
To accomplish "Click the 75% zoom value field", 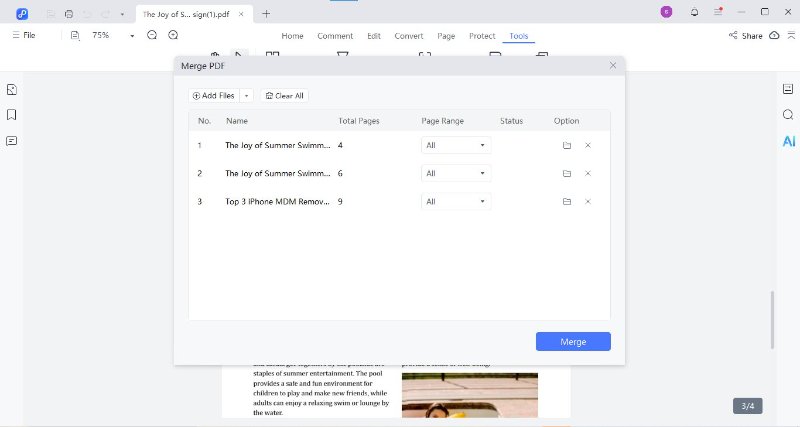I will (x=101, y=35).
